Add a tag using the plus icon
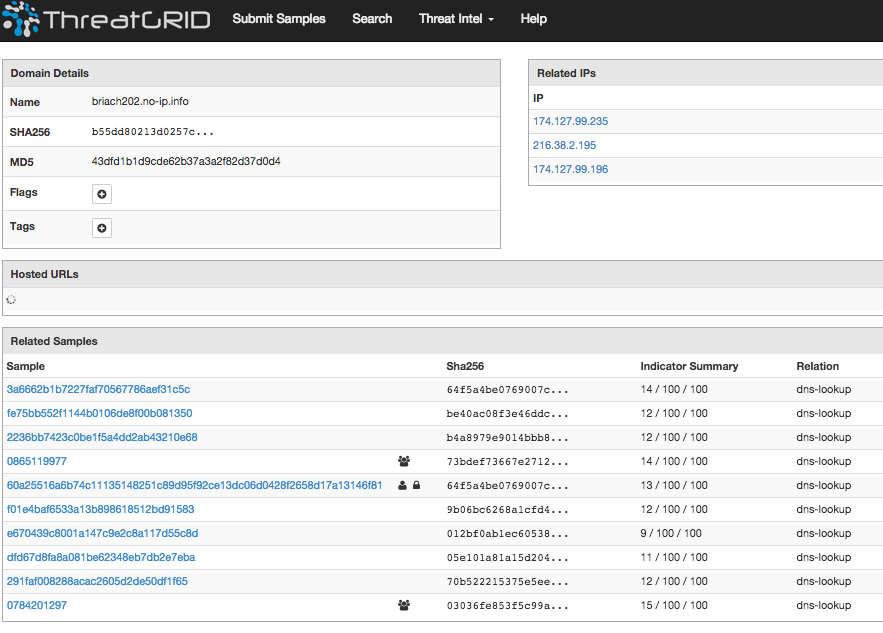883x633 pixels. click(102, 228)
